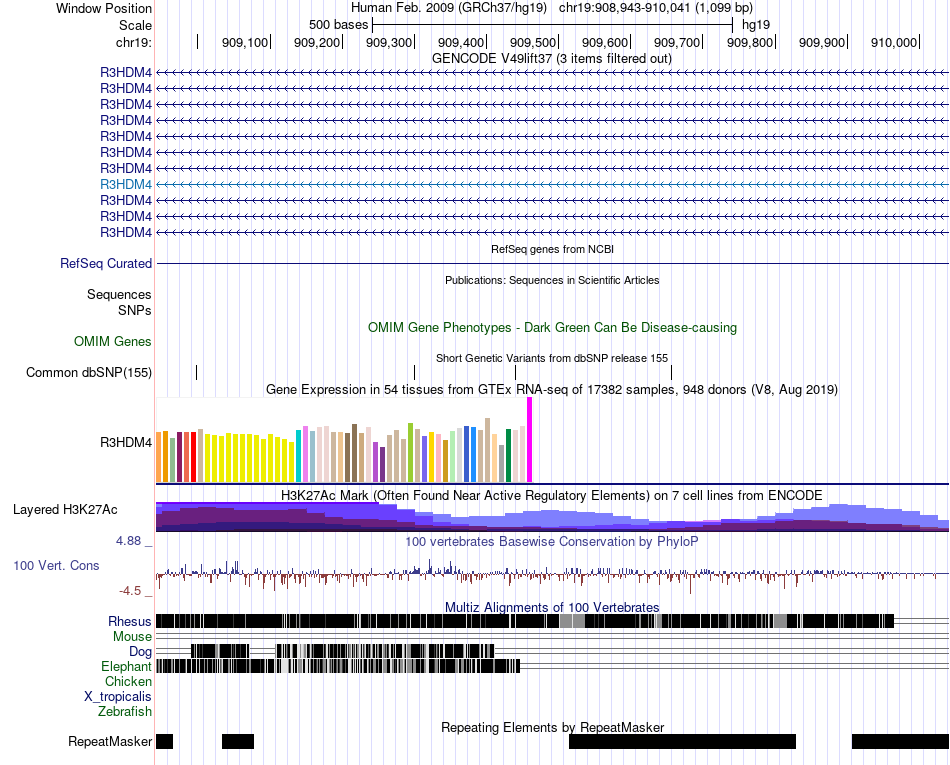Click the Human Feb. 2009 (GRCh37/hg19) assembly text
Viewport: 950px width, 765px height.
point(449,8)
